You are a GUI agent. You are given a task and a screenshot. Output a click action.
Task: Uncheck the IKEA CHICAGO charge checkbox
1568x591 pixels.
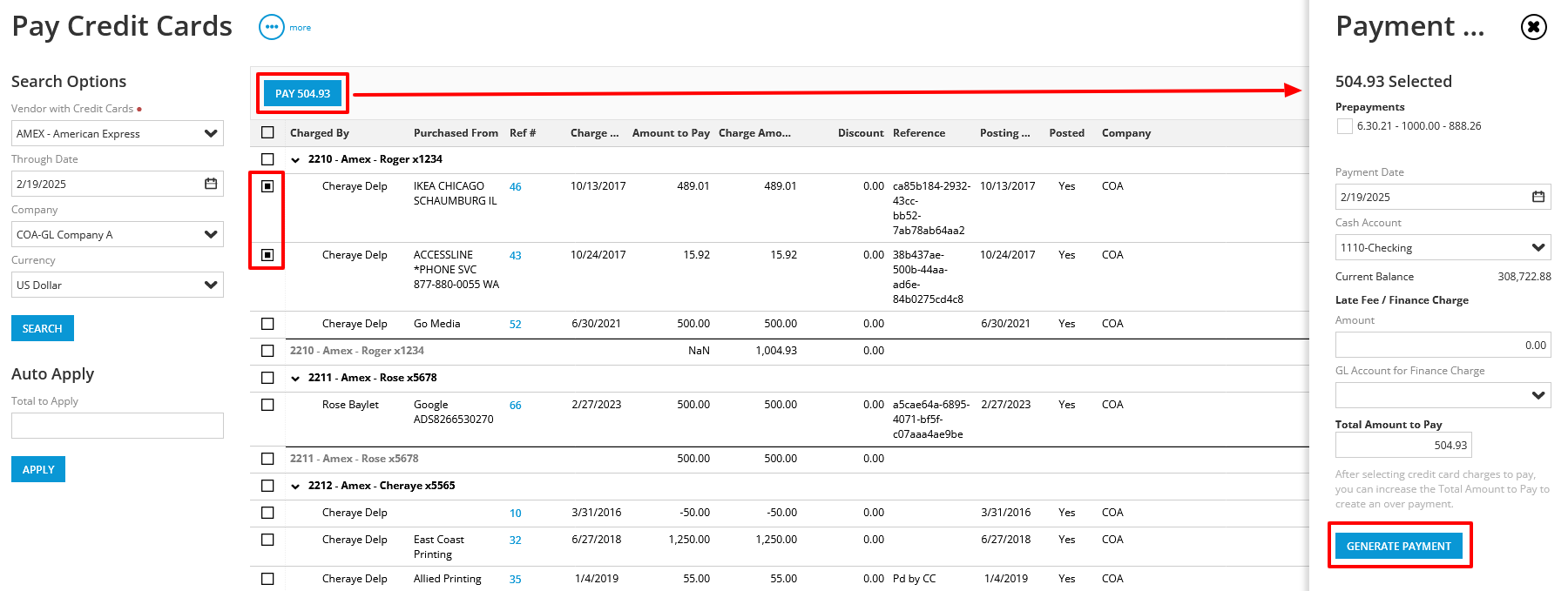(267, 186)
